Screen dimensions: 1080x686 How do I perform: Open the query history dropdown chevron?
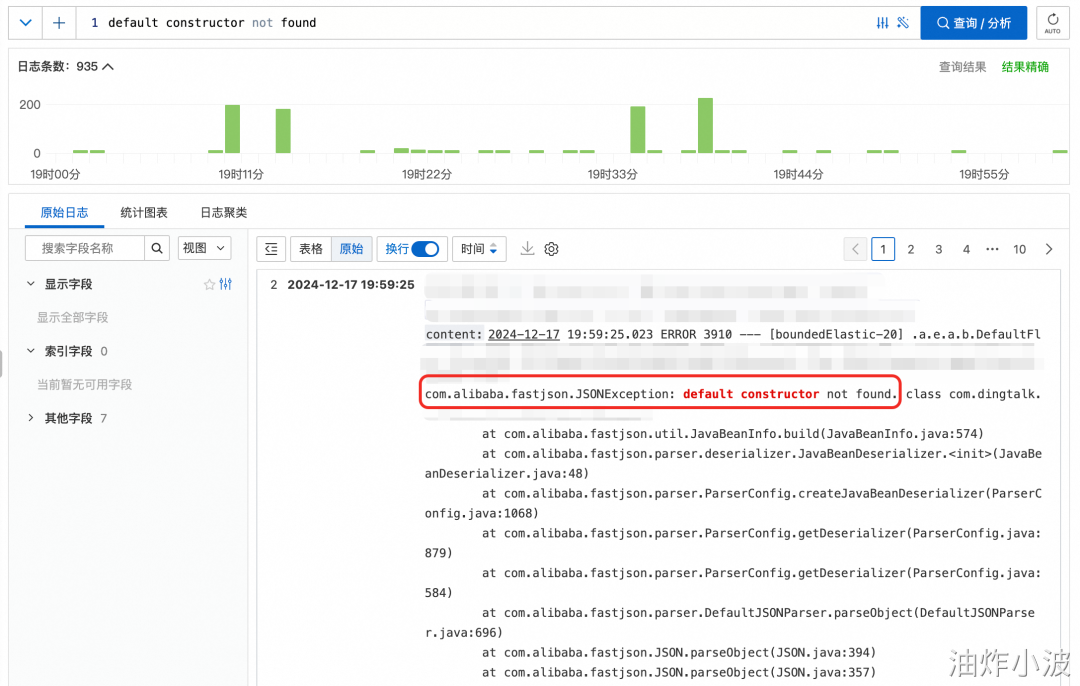(25, 23)
